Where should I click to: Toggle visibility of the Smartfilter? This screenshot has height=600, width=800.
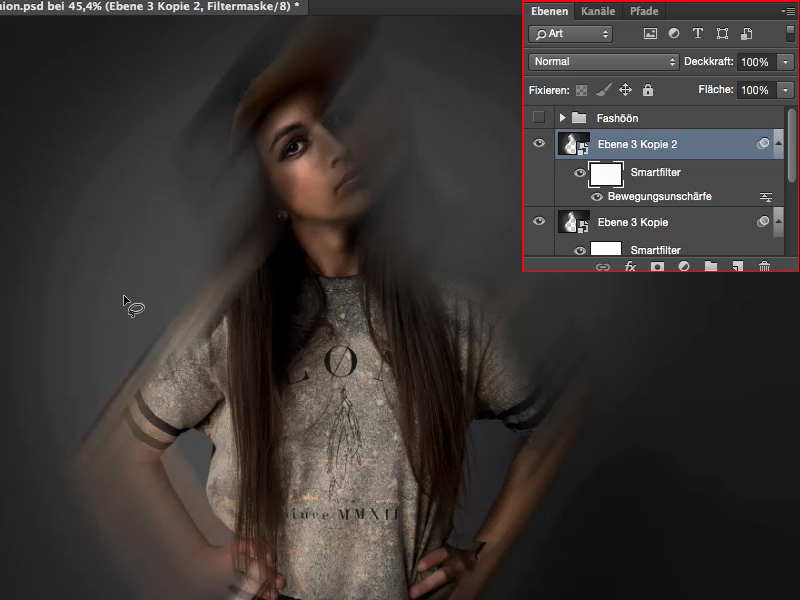click(x=579, y=172)
